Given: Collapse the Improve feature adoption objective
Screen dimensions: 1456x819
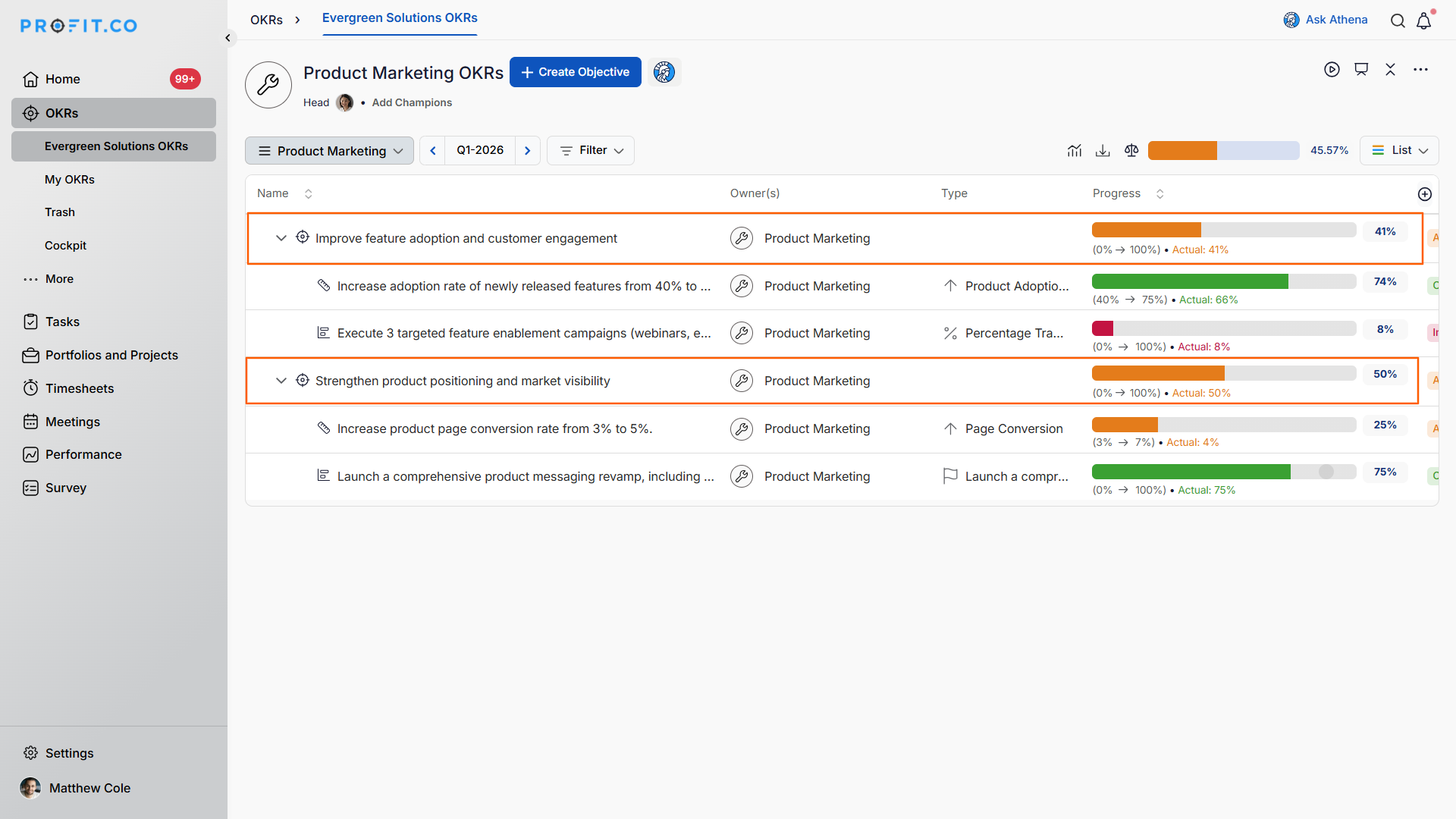Looking at the screenshot, I should point(281,238).
